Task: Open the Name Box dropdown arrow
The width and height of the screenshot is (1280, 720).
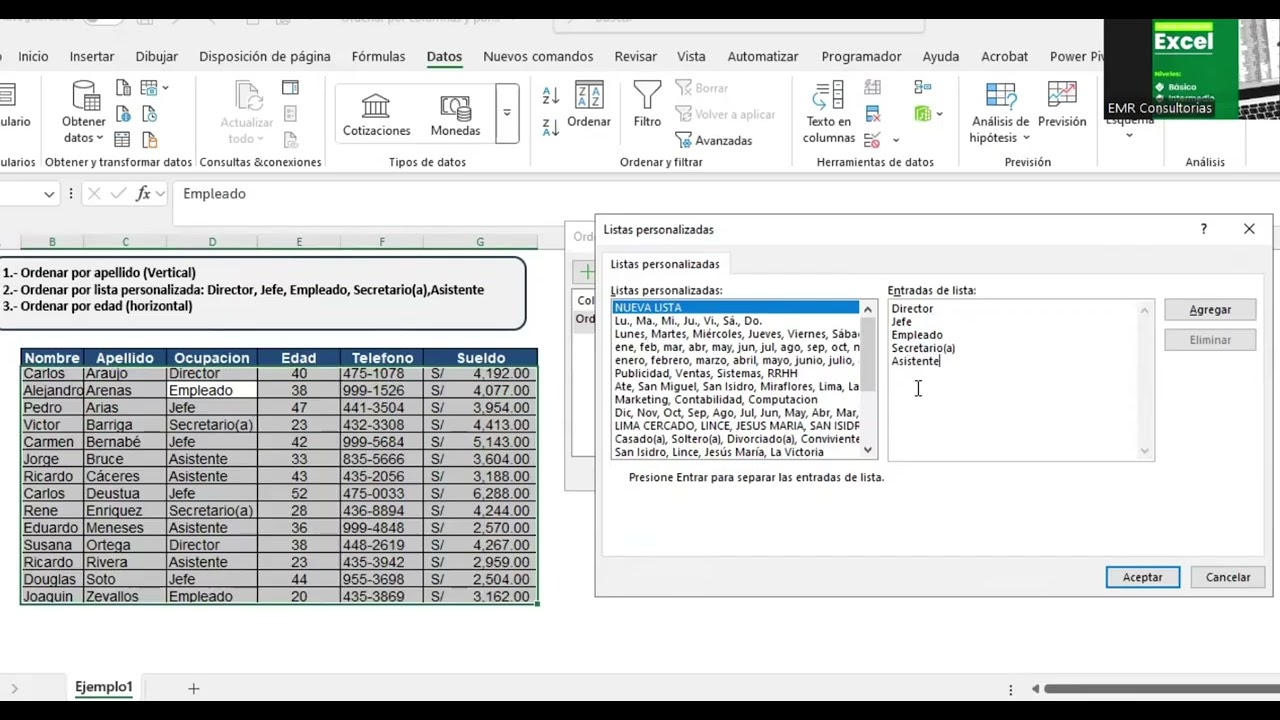Action: (x=49, y=194)
